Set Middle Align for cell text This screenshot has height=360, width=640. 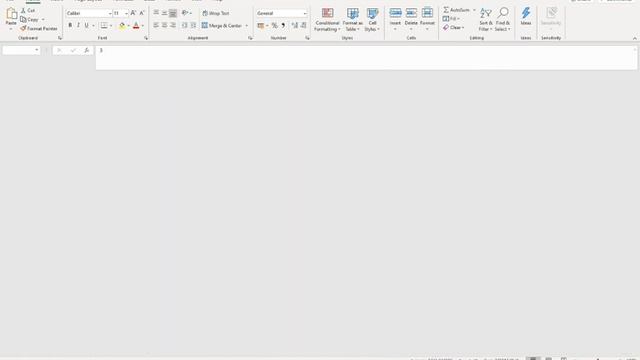(x=164, y=13)
